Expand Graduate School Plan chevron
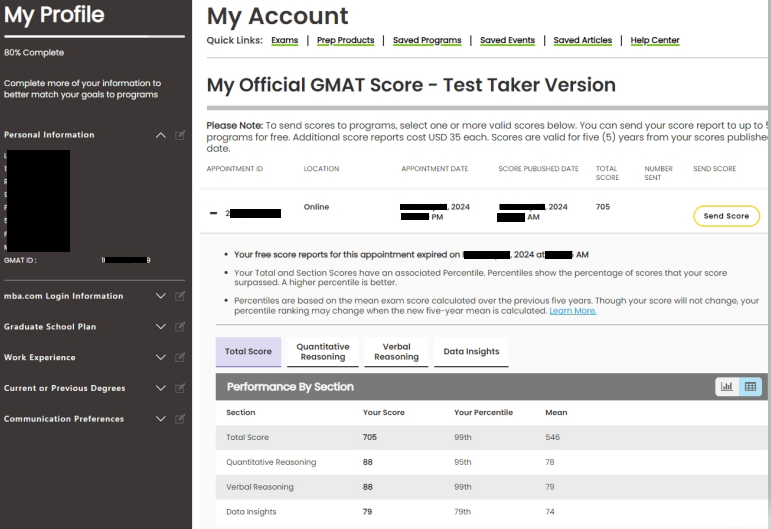Image resolution: width=771 pixels, height=529 pixels. 161,326
